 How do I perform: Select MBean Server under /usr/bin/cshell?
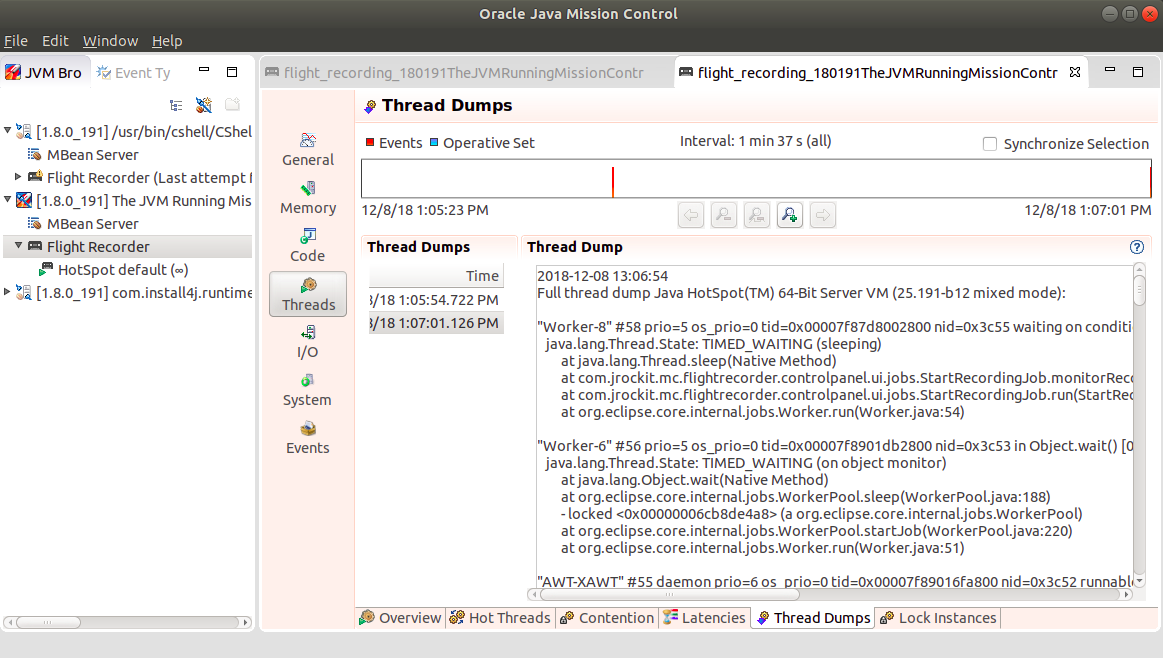pos(93,154)
